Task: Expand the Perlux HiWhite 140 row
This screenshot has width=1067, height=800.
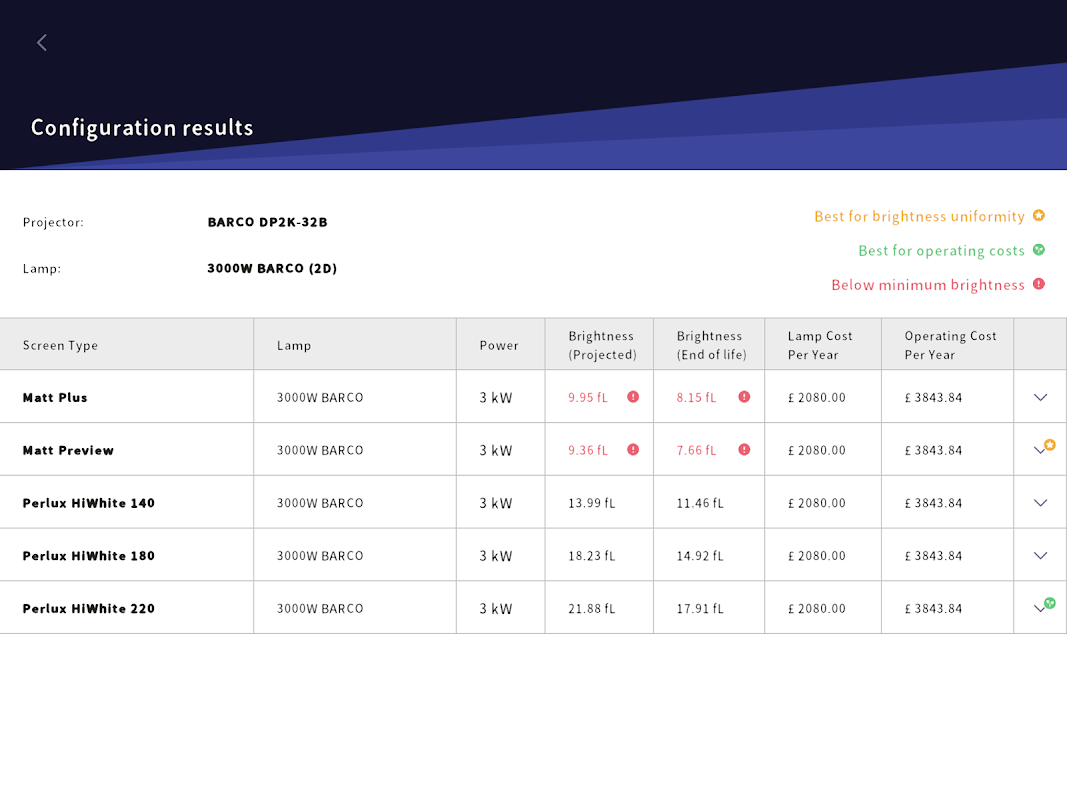Action: point(1040,503)
